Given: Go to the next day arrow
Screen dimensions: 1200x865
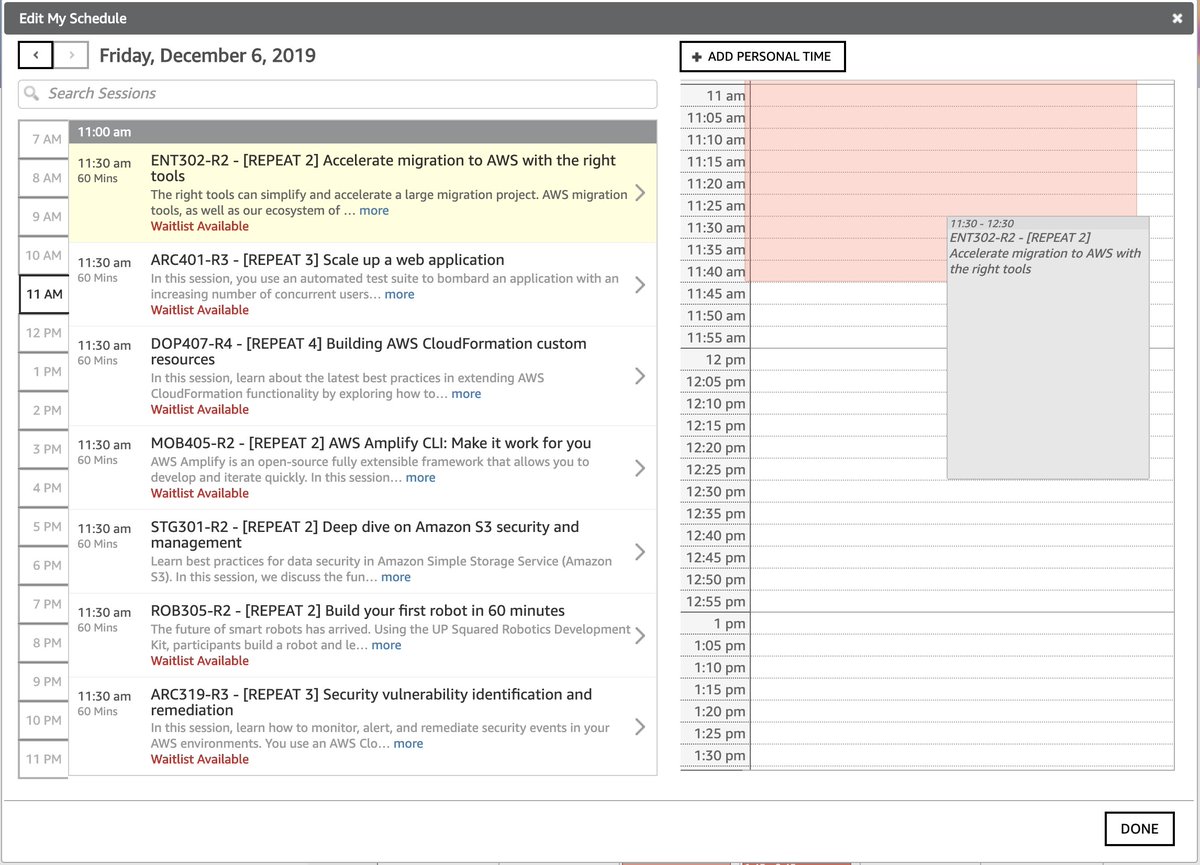Looking at the screenshot, I should tap(71, 56).
